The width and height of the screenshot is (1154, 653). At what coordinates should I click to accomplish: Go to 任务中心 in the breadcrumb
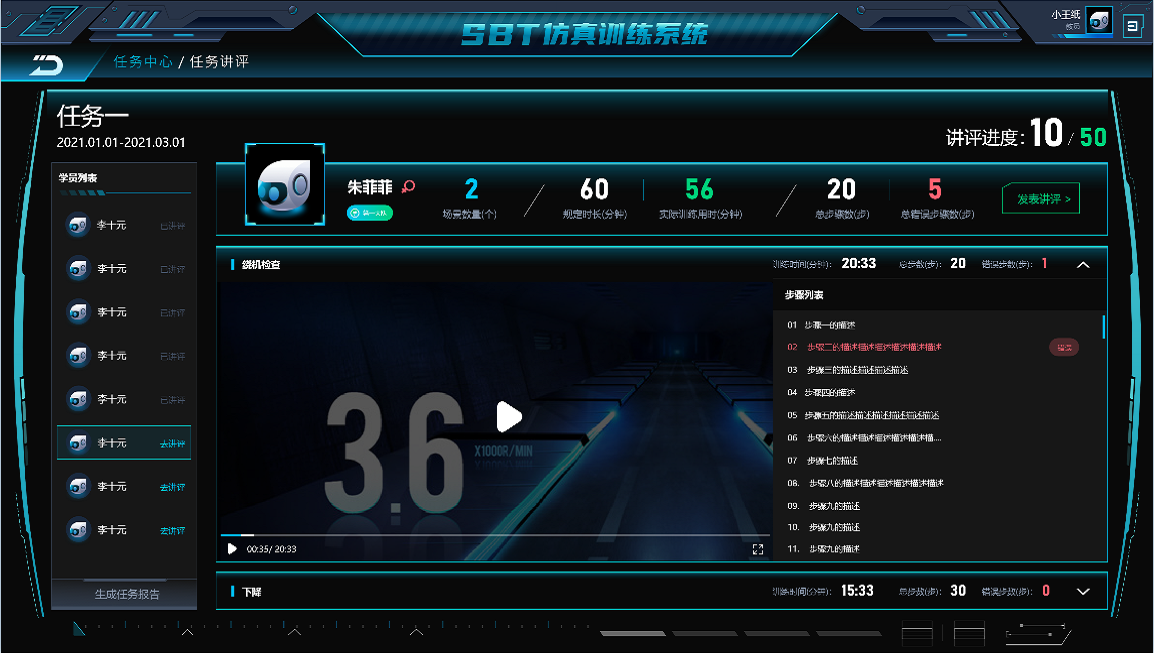point(143,62)
